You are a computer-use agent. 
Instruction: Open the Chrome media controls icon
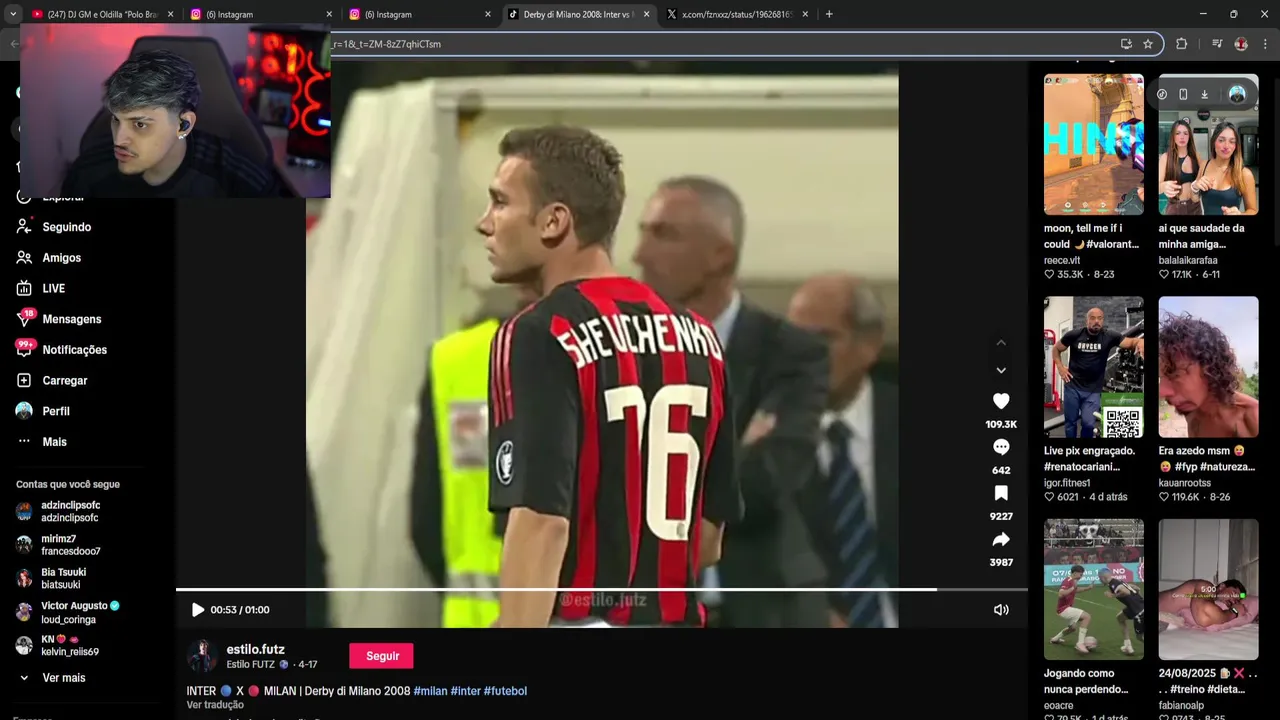[1217, 44]
